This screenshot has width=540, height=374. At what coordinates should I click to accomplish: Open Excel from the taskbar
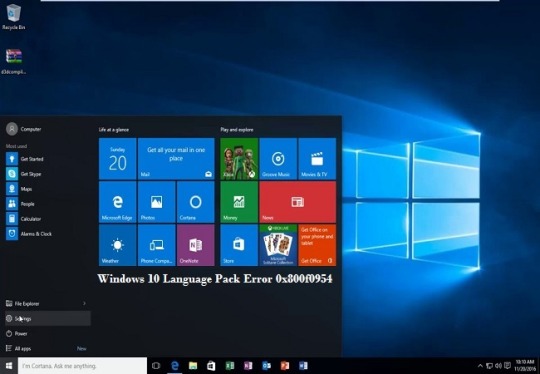230,366
